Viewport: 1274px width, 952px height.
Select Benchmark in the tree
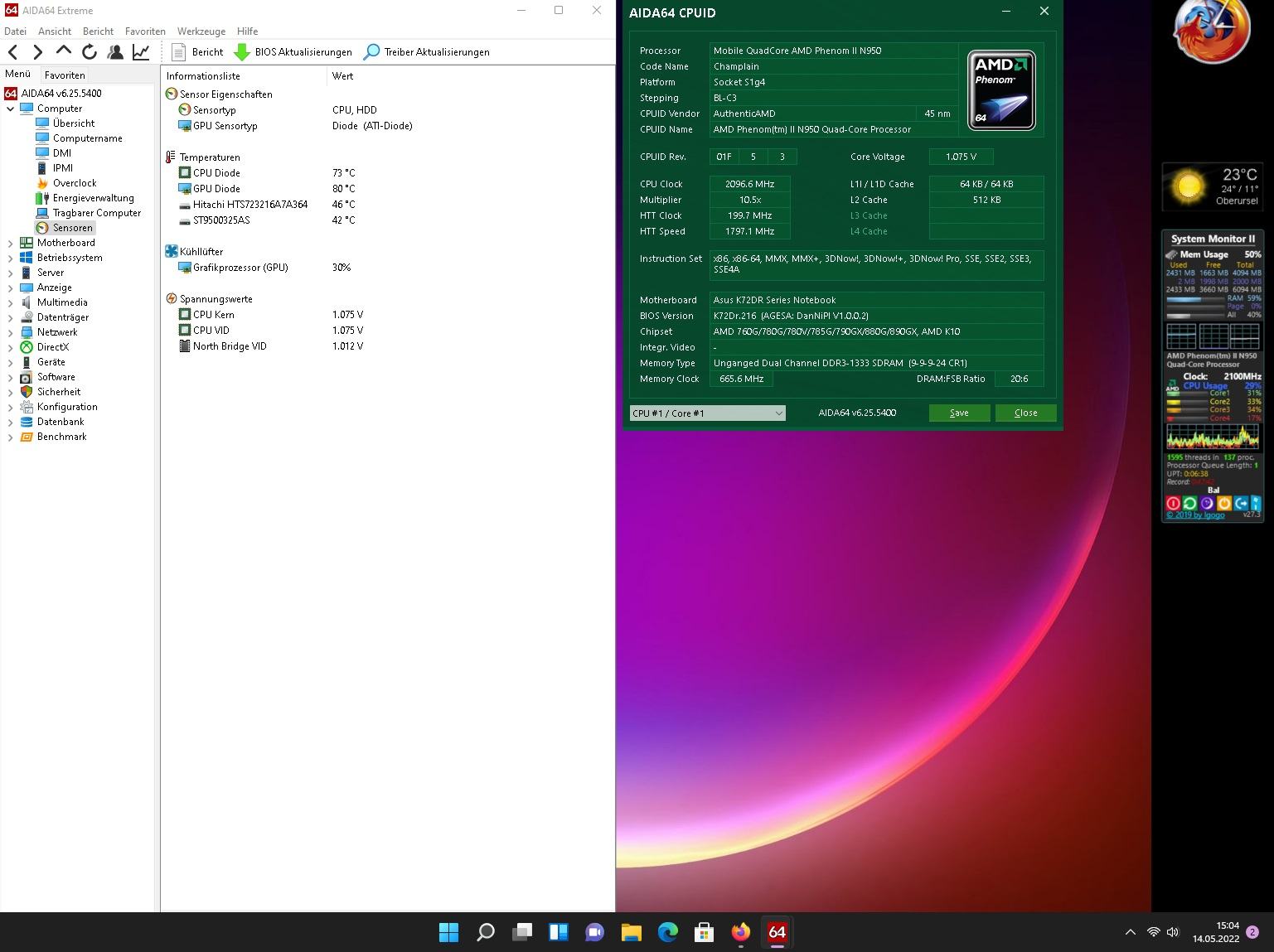tap(61, 437)
